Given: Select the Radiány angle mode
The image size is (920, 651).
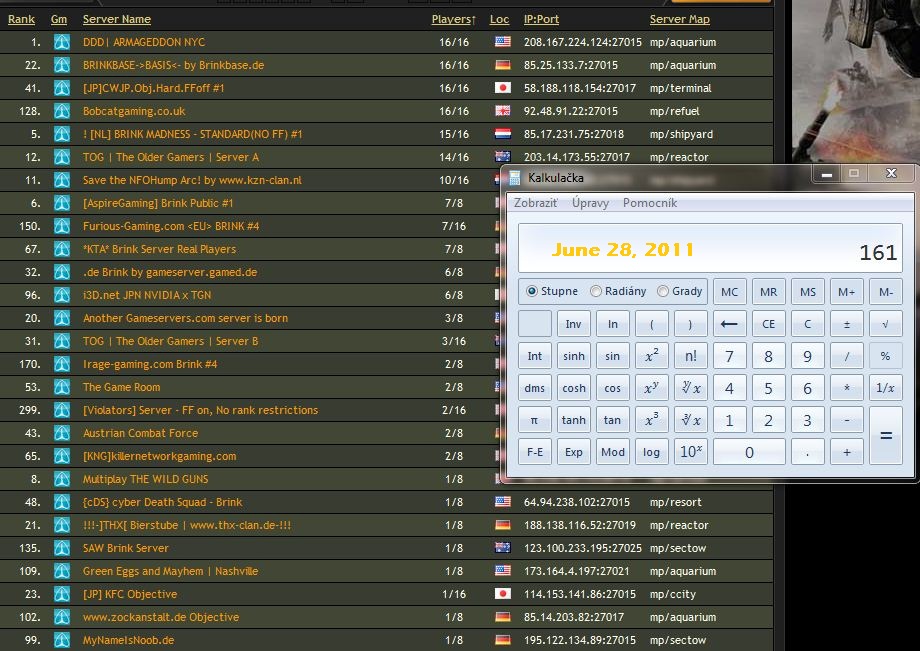Looking at the screenshot, I should click(596, 292).
